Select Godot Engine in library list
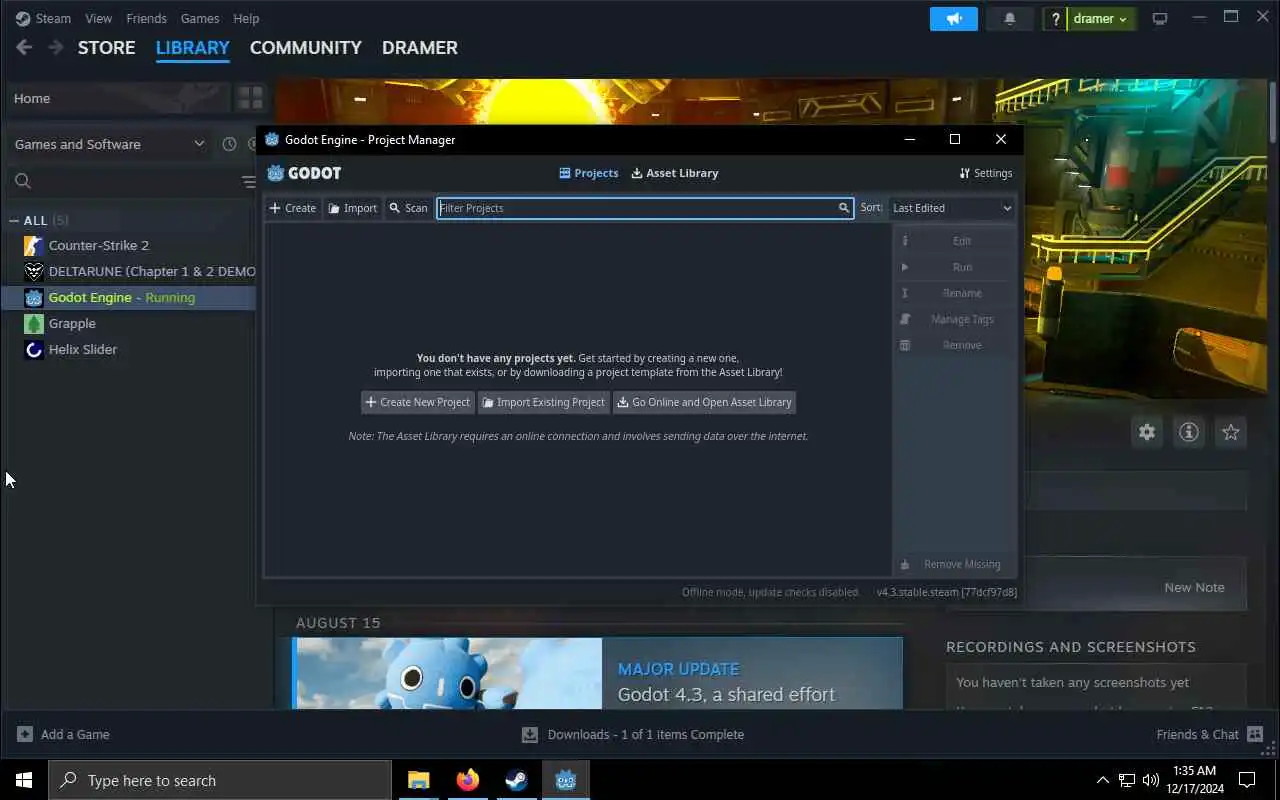Viewport: 1280px width, 800px height. point(129,297)
